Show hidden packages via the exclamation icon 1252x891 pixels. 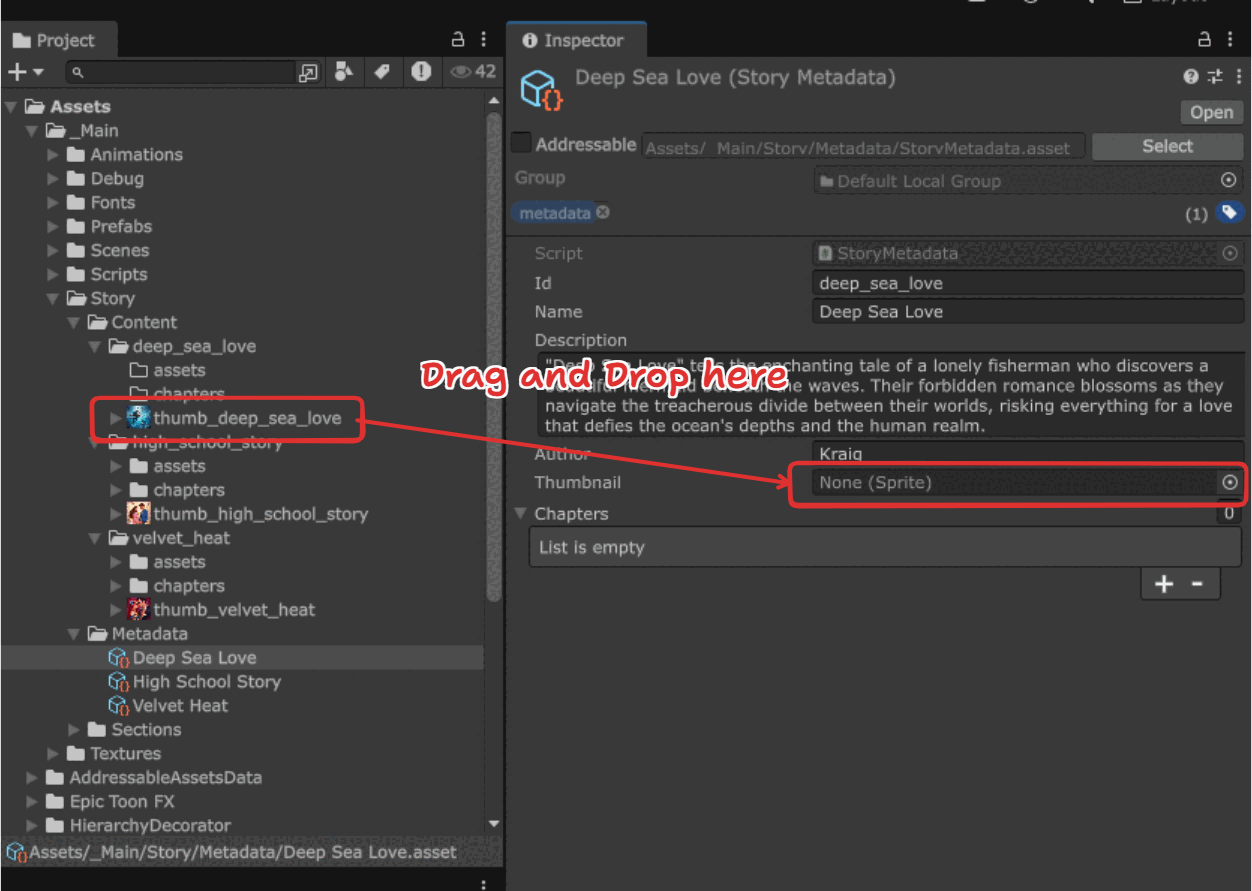[x=421, y=72]
